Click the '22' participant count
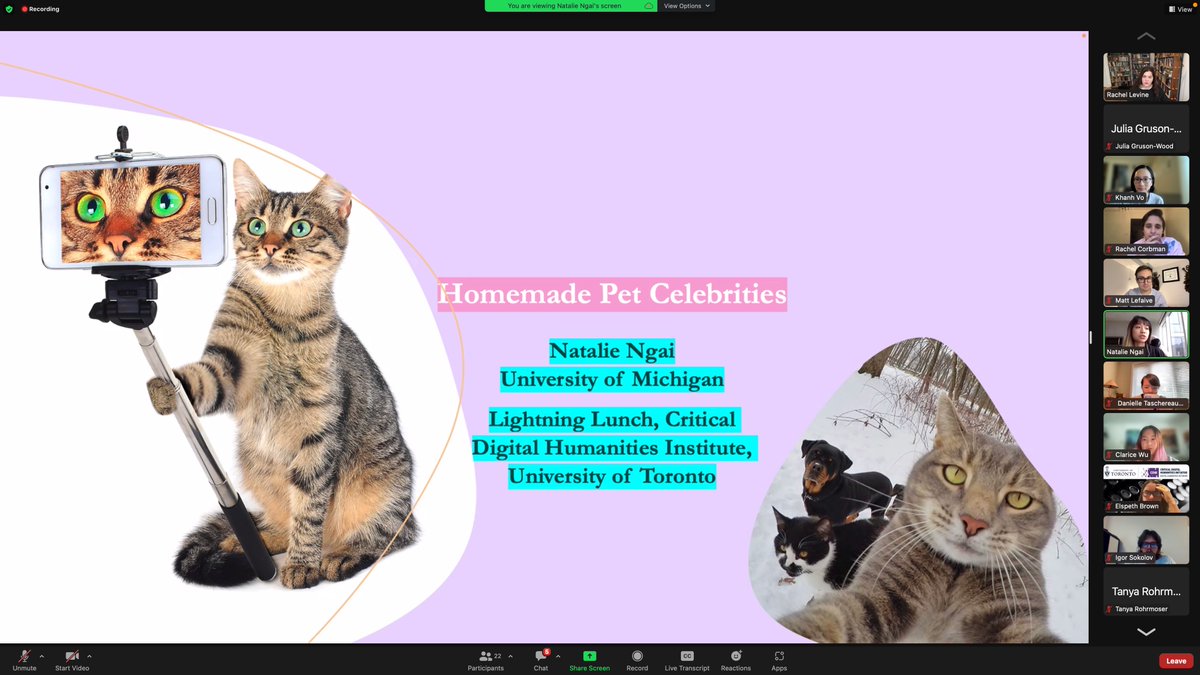Viewport: 1200px width, 675px height. (498, 656)
